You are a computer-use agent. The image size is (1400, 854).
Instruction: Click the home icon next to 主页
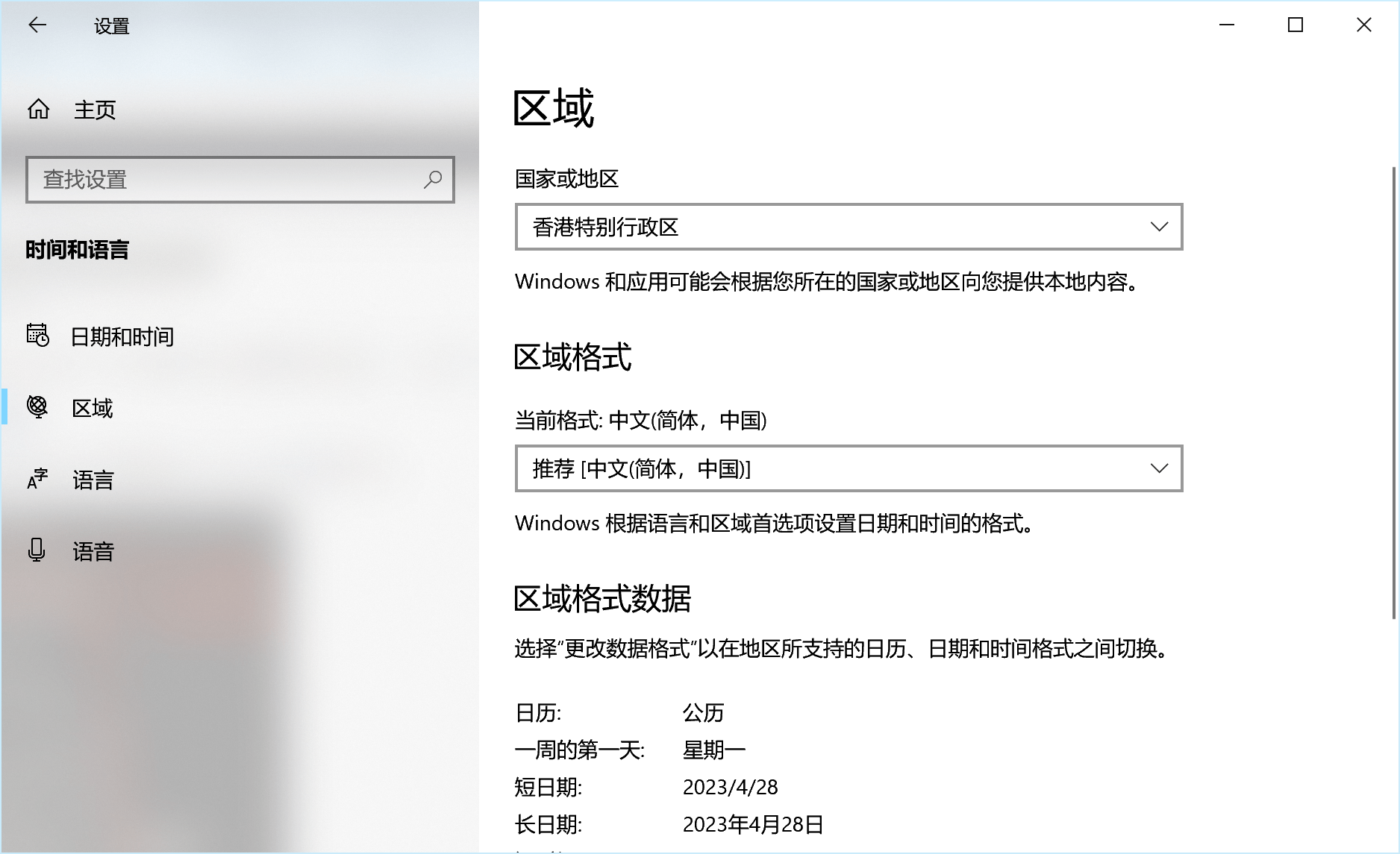[x=39, y=110]
